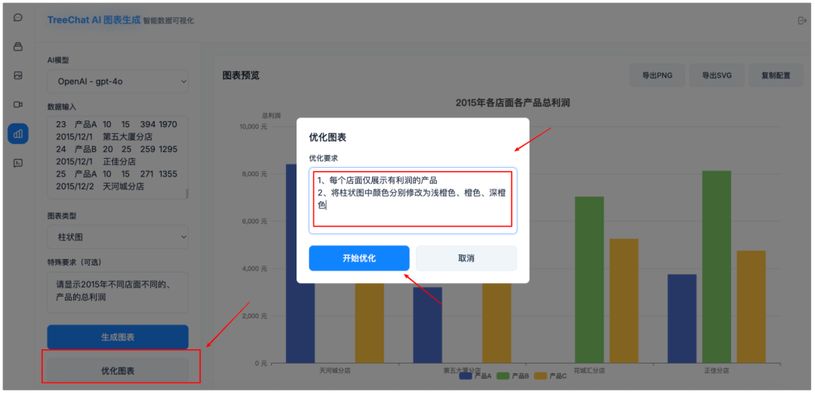Toggle 产品C legend series visibility

pyautogui.click(x=551, y=375)
